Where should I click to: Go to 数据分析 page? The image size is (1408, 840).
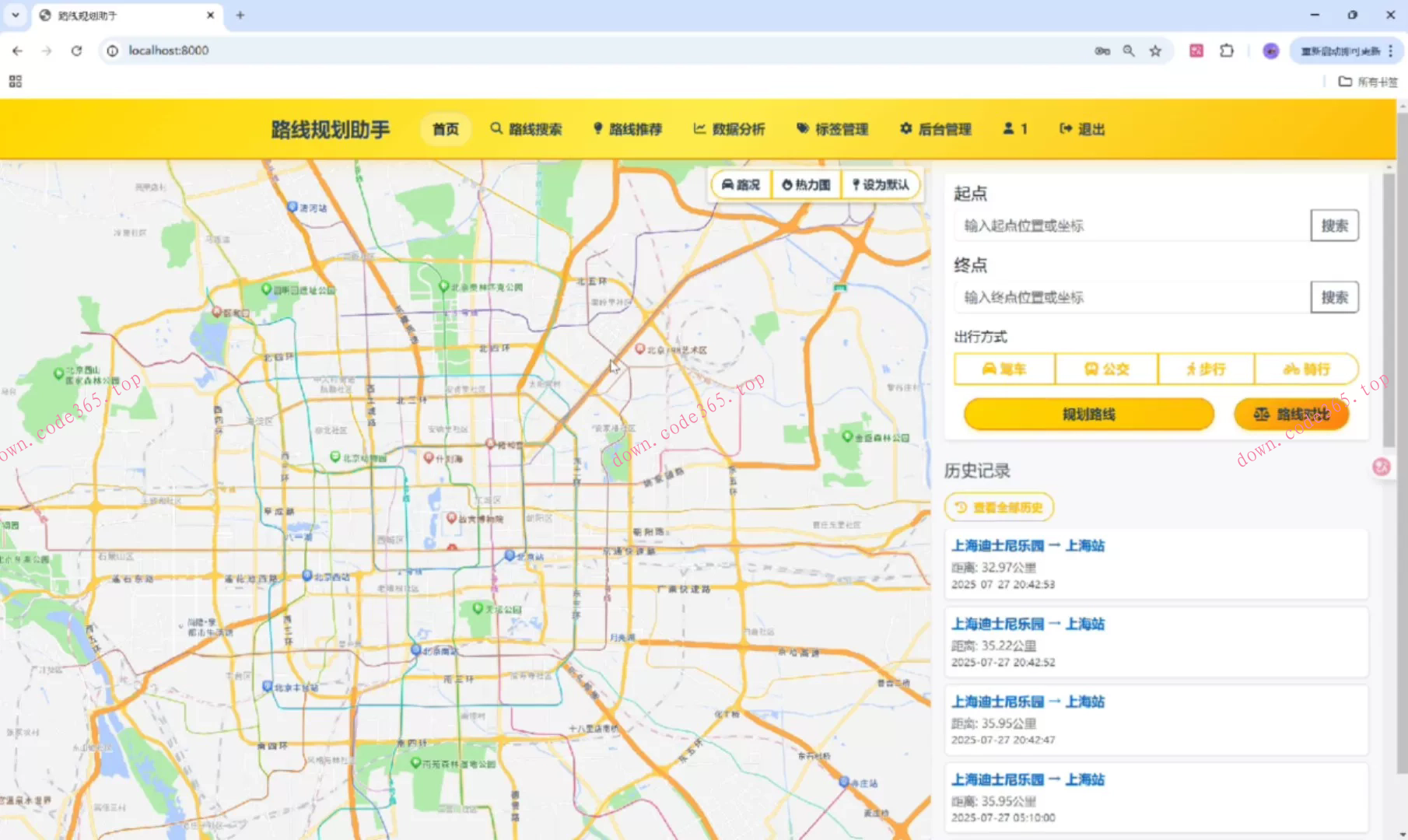(729, 129)
